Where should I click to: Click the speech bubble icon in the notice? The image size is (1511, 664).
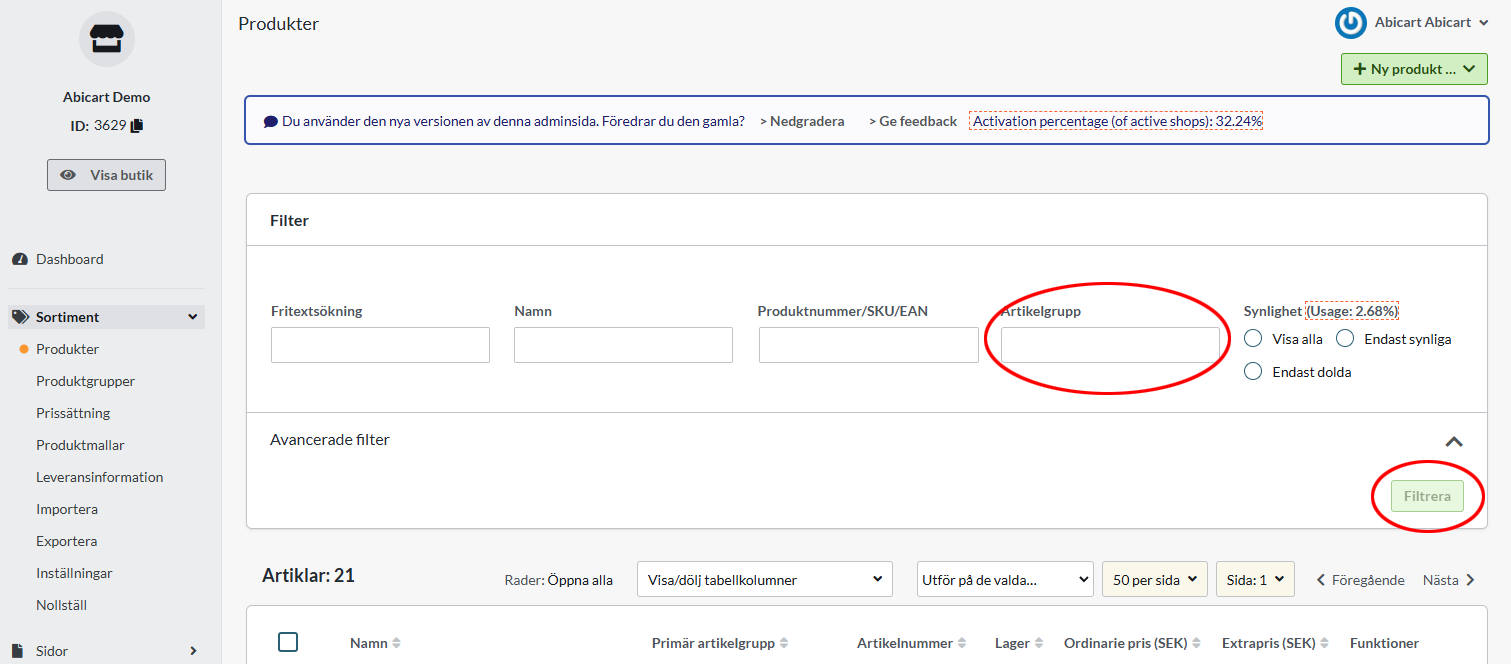click(270, 122)
